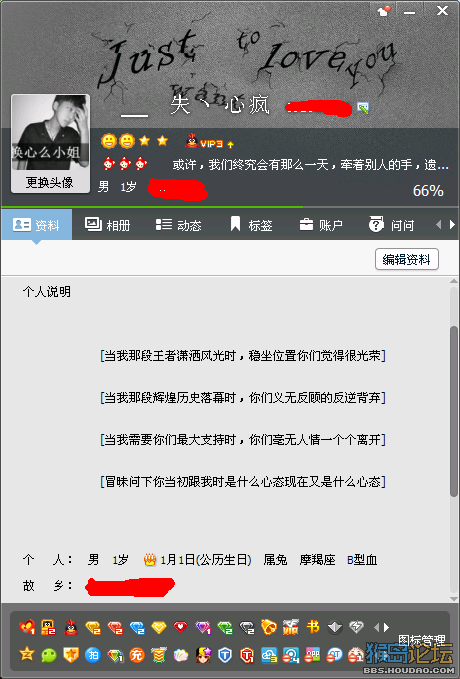The image size is (460, 679).
Task: Click the 书 book service icon
Action: [x=313, y=627]
